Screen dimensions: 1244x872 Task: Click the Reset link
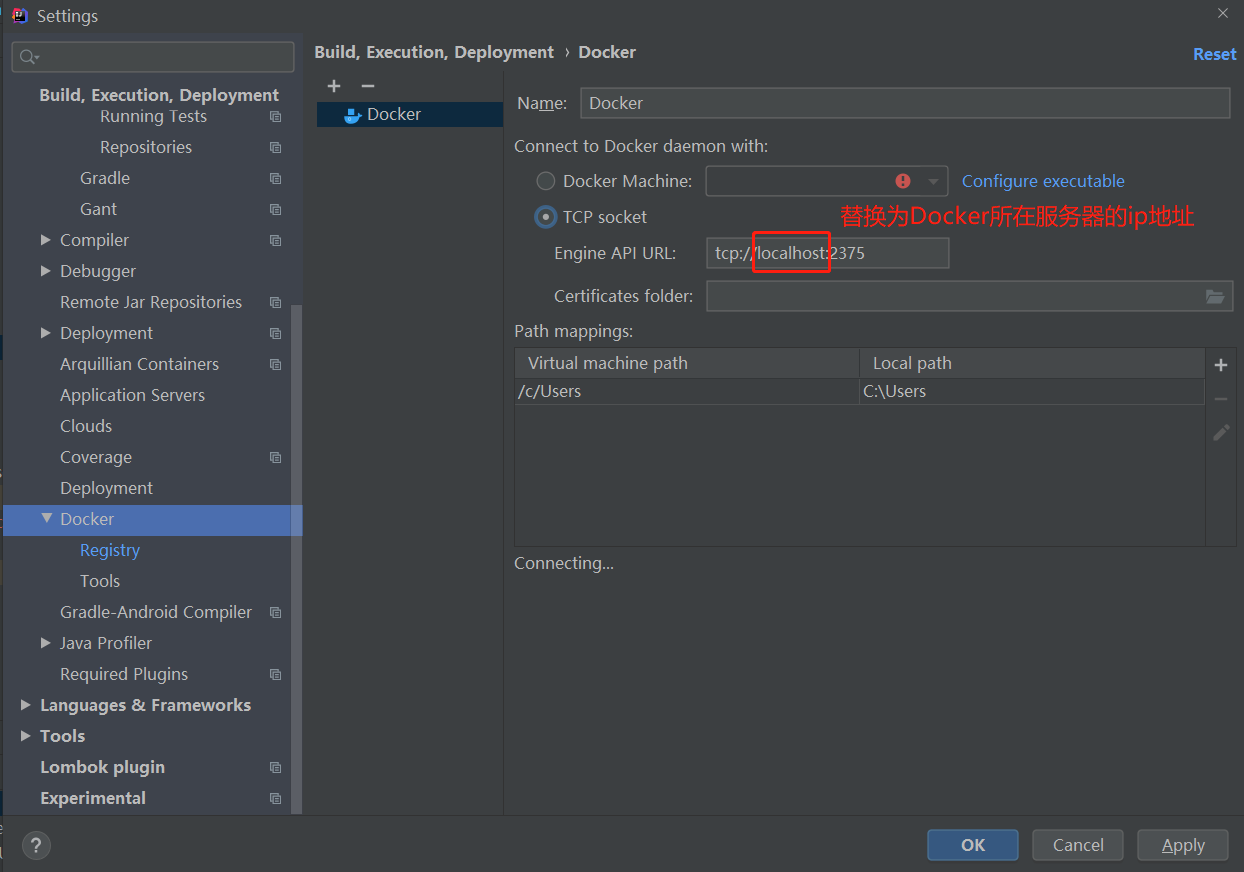(x=1215, y=54)
